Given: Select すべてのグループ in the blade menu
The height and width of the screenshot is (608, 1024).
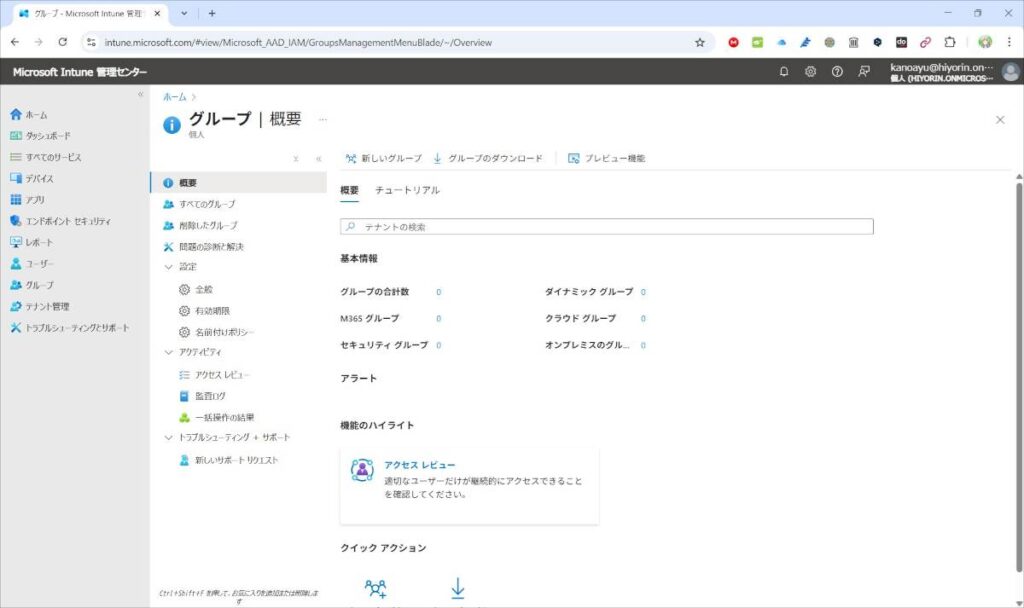Looking at the screenshot, I should [199, 204].
